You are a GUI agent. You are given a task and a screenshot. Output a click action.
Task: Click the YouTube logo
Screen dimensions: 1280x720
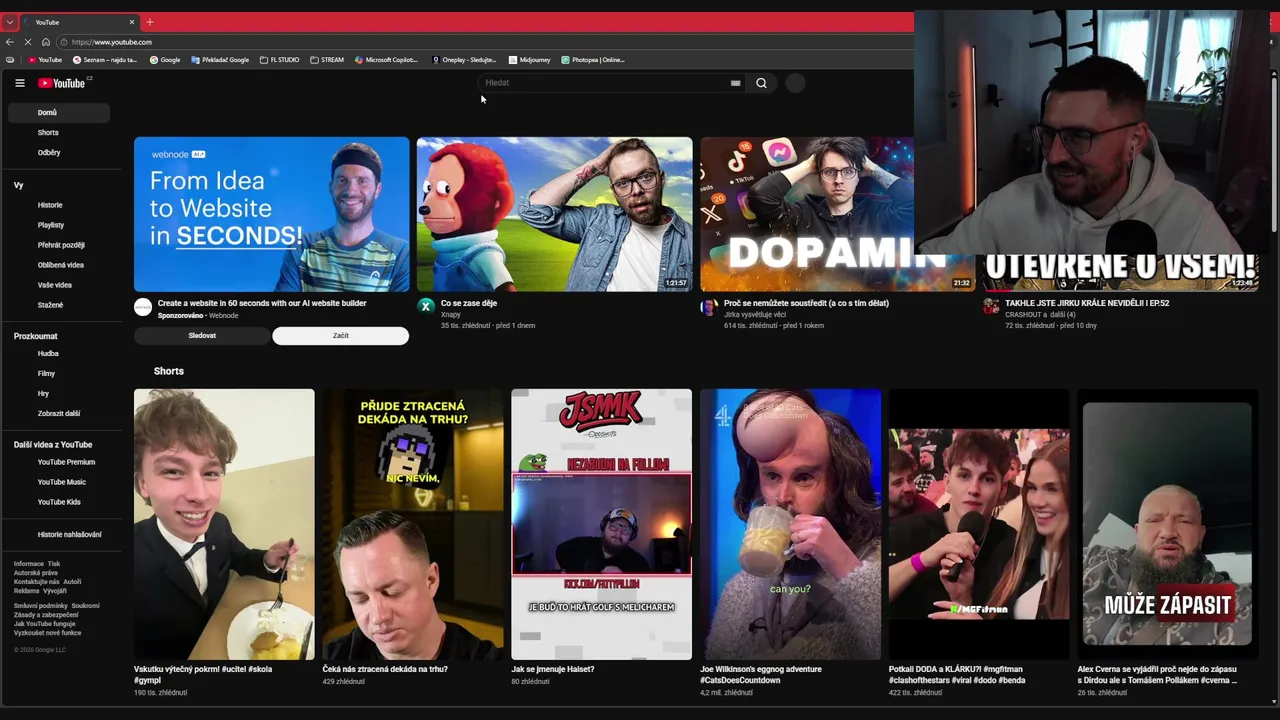click(62, 83)
